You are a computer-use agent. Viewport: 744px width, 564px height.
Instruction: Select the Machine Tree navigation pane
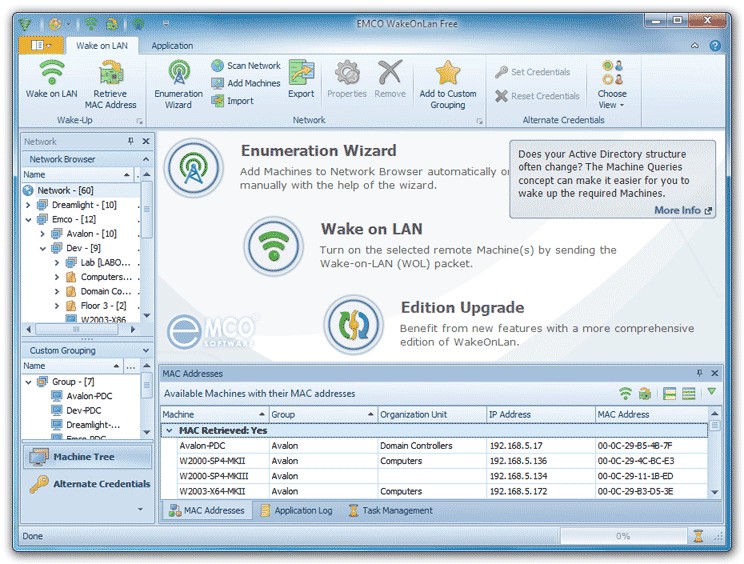(87, 457)
